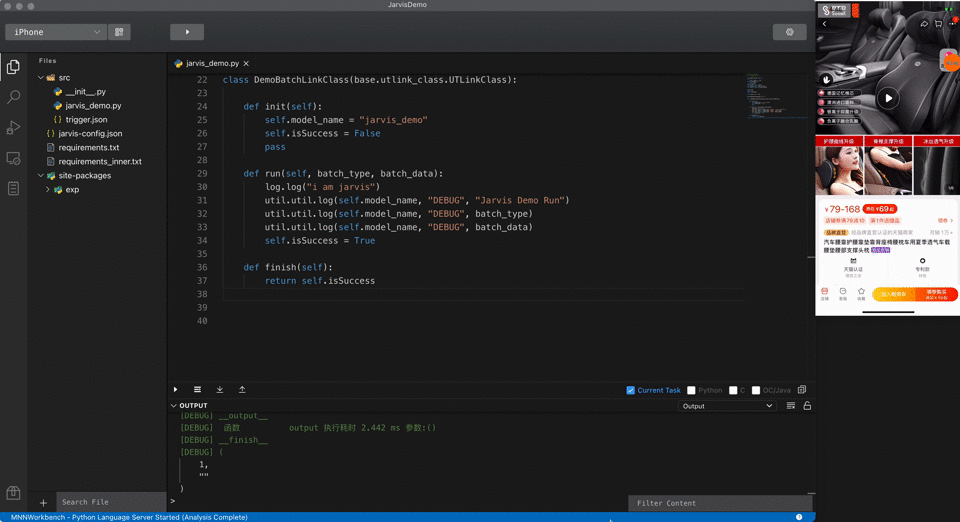The height and width of the screenshot is (522, 960).
Task: Tap the share icon in phone preview
Action: pos(924,24)
